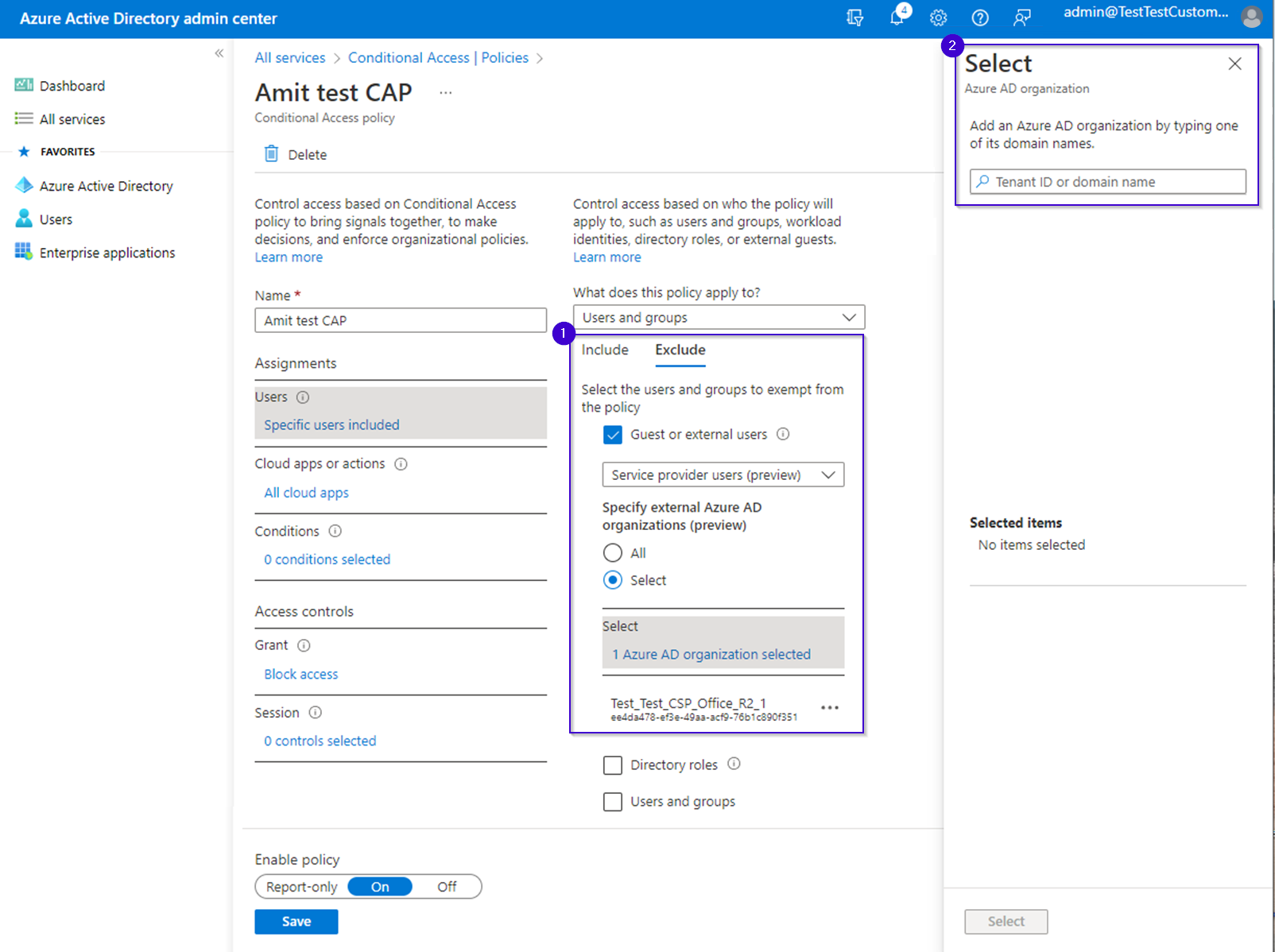
Task: Open All cloud apps assignment
Action: (307, 493)
